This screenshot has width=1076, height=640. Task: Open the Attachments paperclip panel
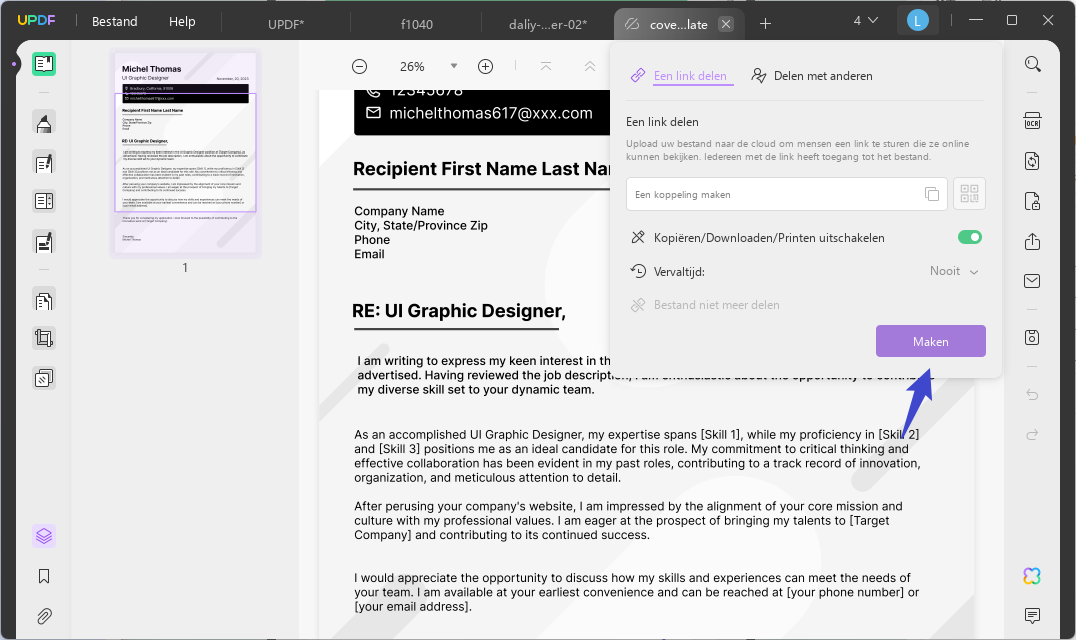click(x=44, y=616)
